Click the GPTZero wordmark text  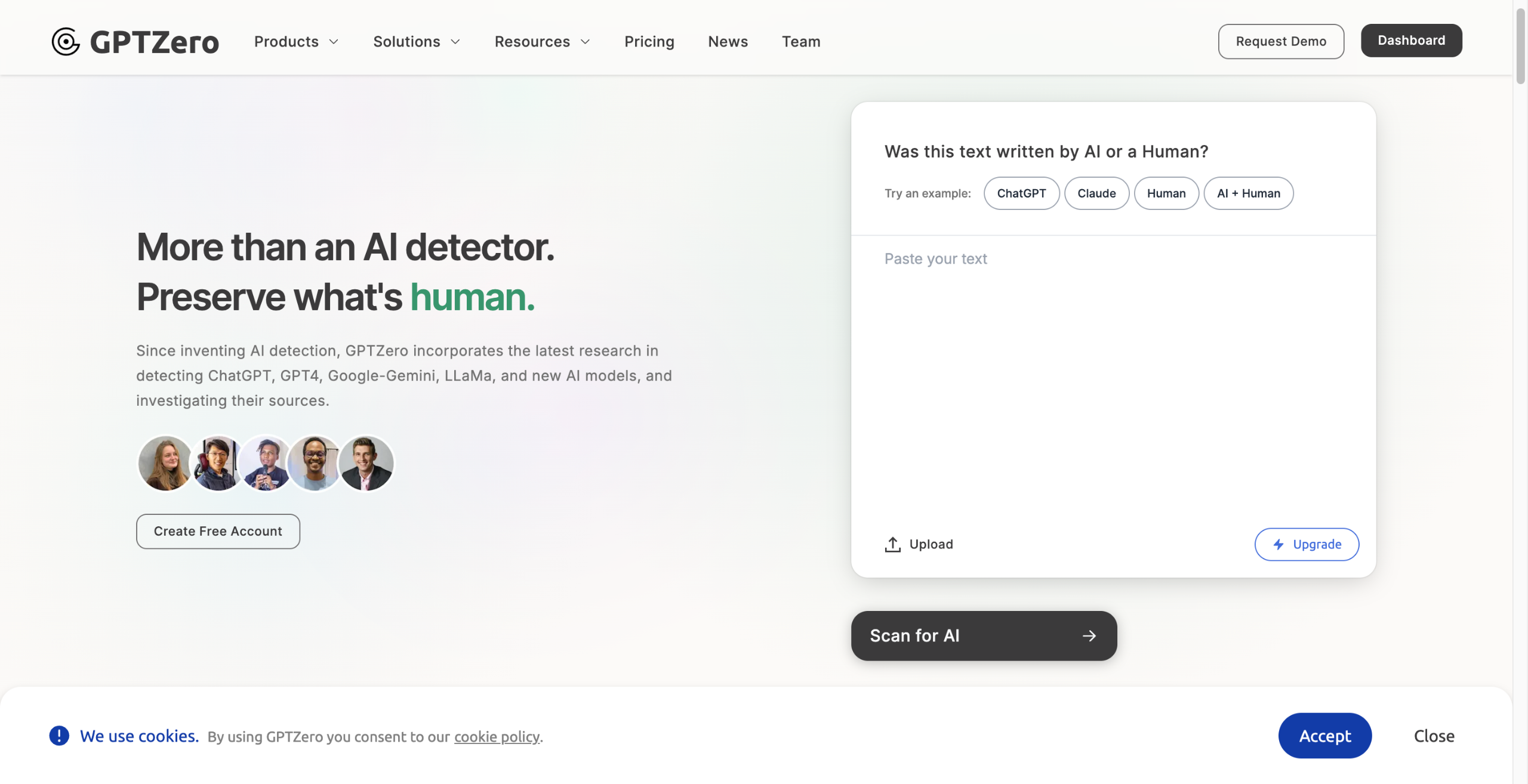coord(155,42)
